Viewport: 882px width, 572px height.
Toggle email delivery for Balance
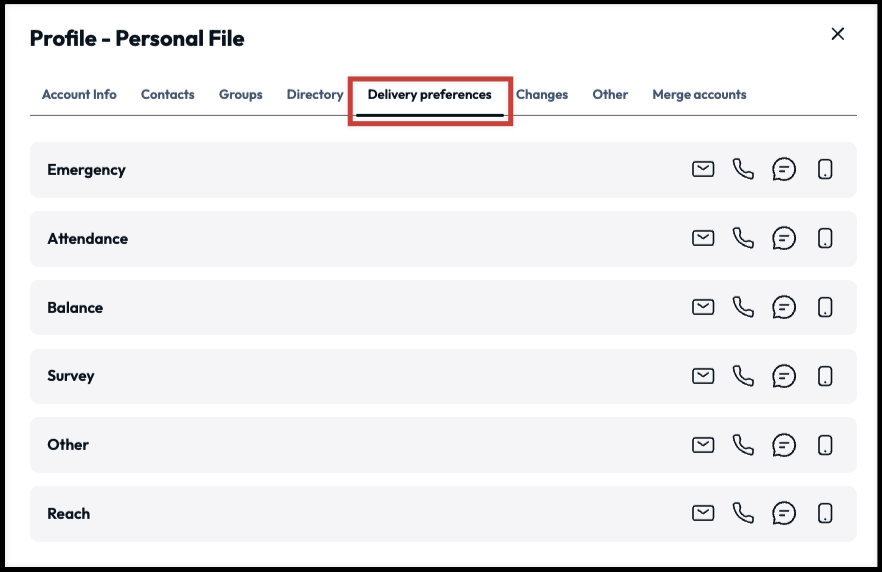point(703,307)
